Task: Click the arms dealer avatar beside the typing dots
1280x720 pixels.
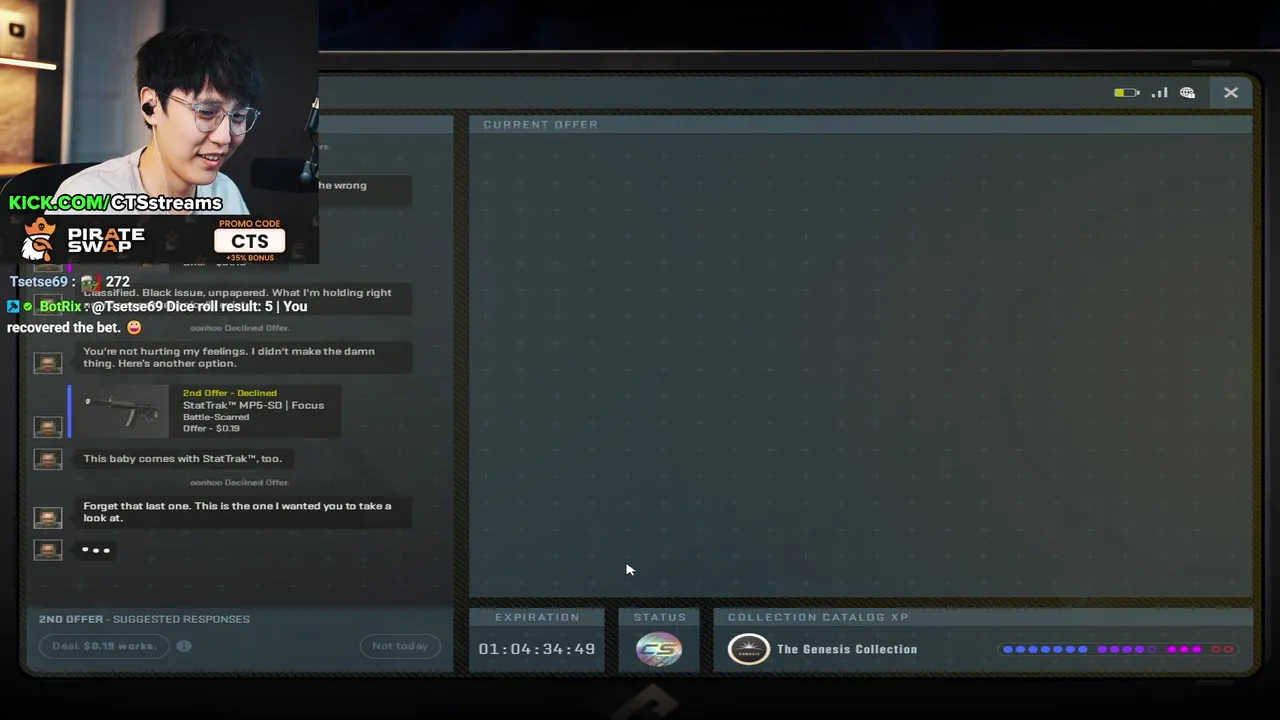Action: point(48,549)
